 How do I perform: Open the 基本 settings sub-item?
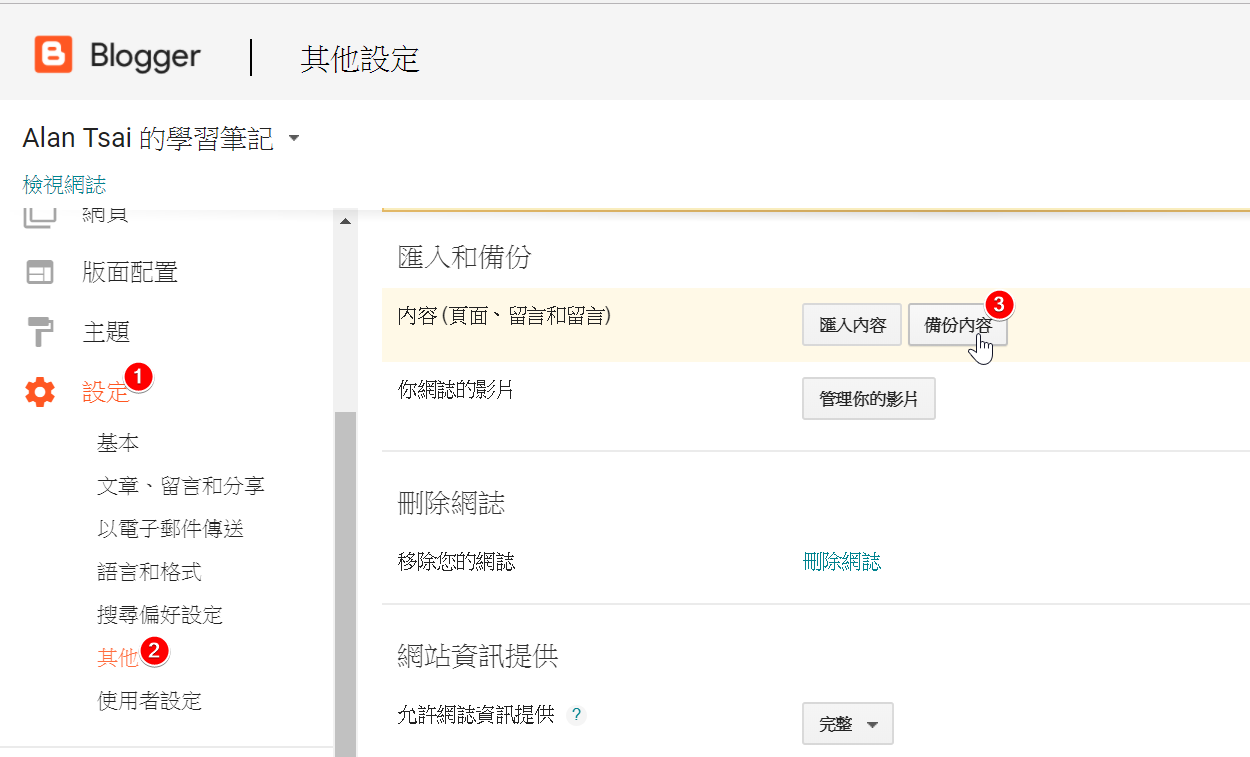click(x=118, y=443)
